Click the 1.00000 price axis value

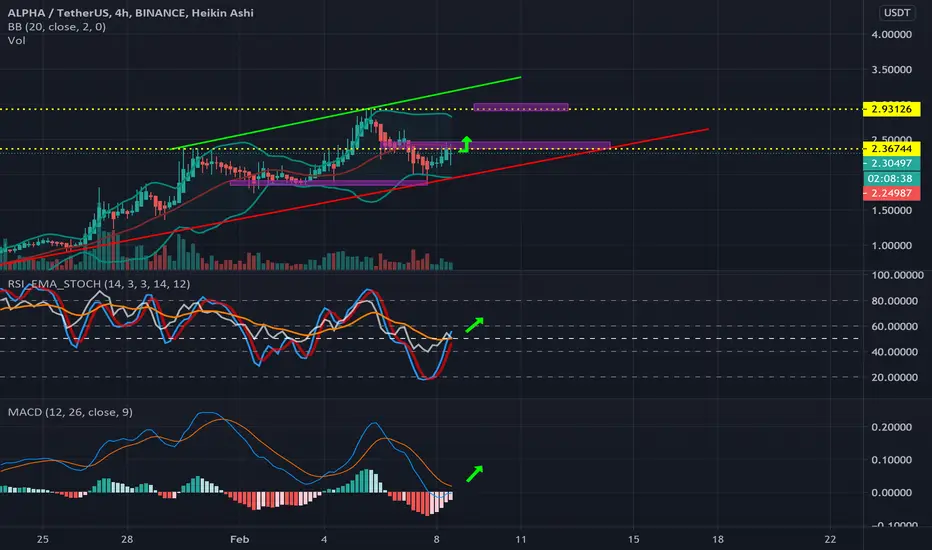[x=892, y=246]
